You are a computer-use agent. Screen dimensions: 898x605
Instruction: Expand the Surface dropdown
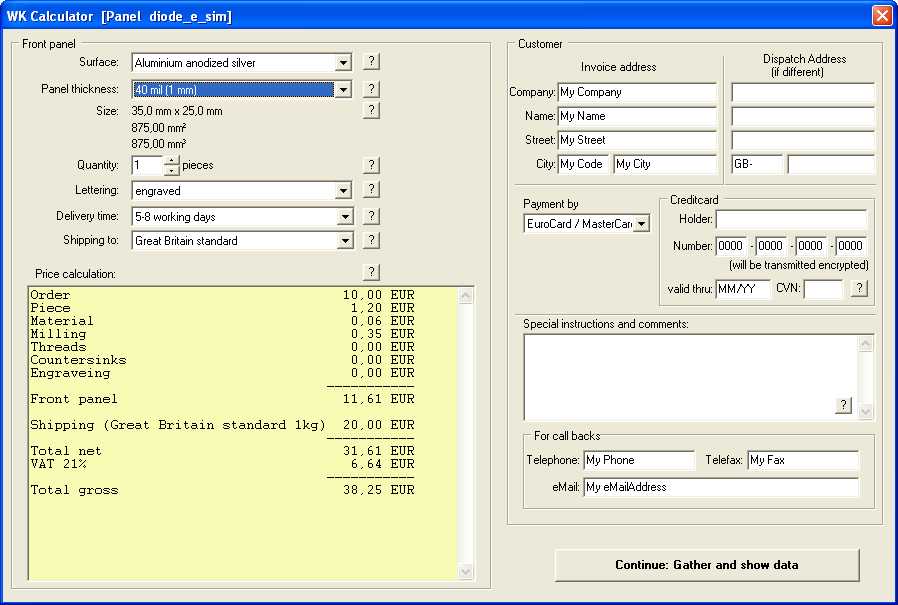[343, 63]
